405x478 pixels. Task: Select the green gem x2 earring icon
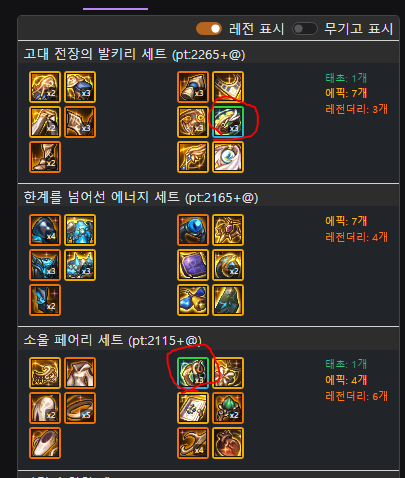[228, 408]
